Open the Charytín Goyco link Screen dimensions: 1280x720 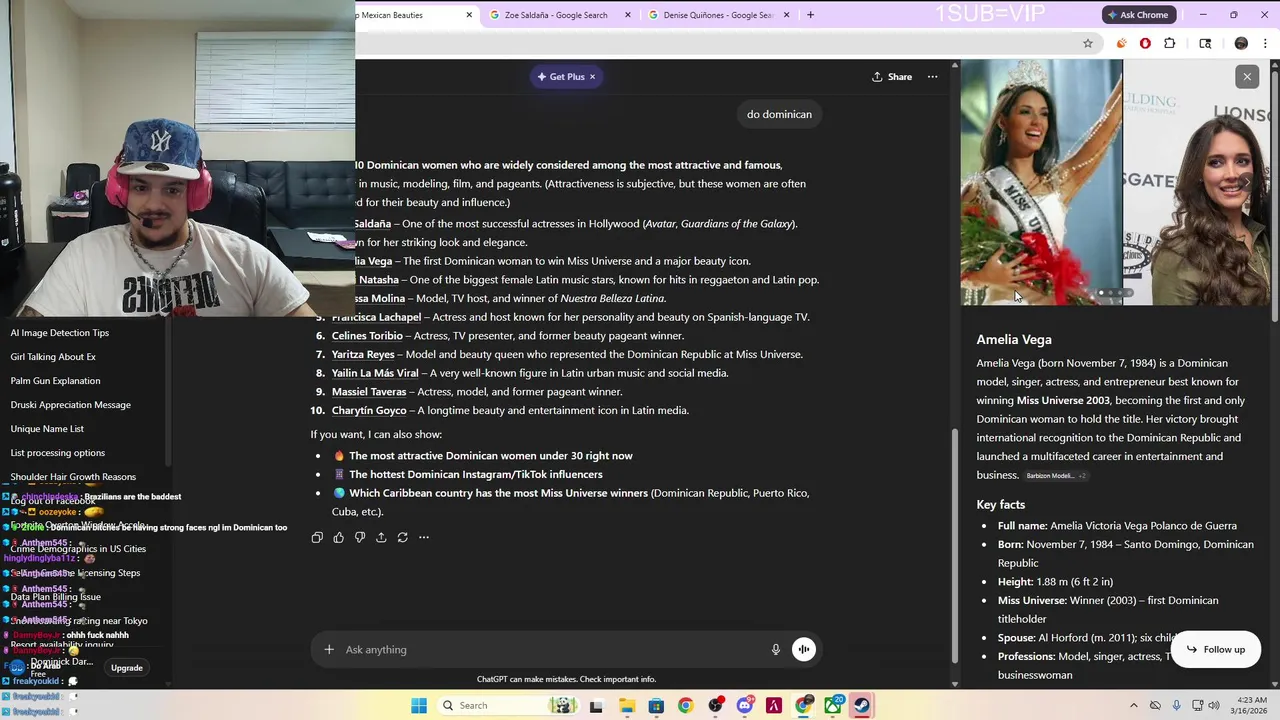coord(369,411)
